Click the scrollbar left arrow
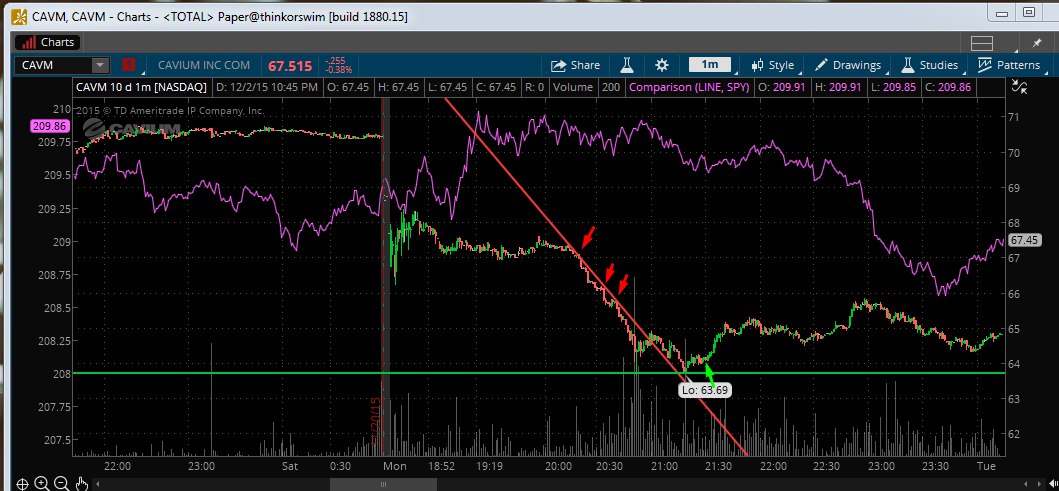 [x=98, y=484]
